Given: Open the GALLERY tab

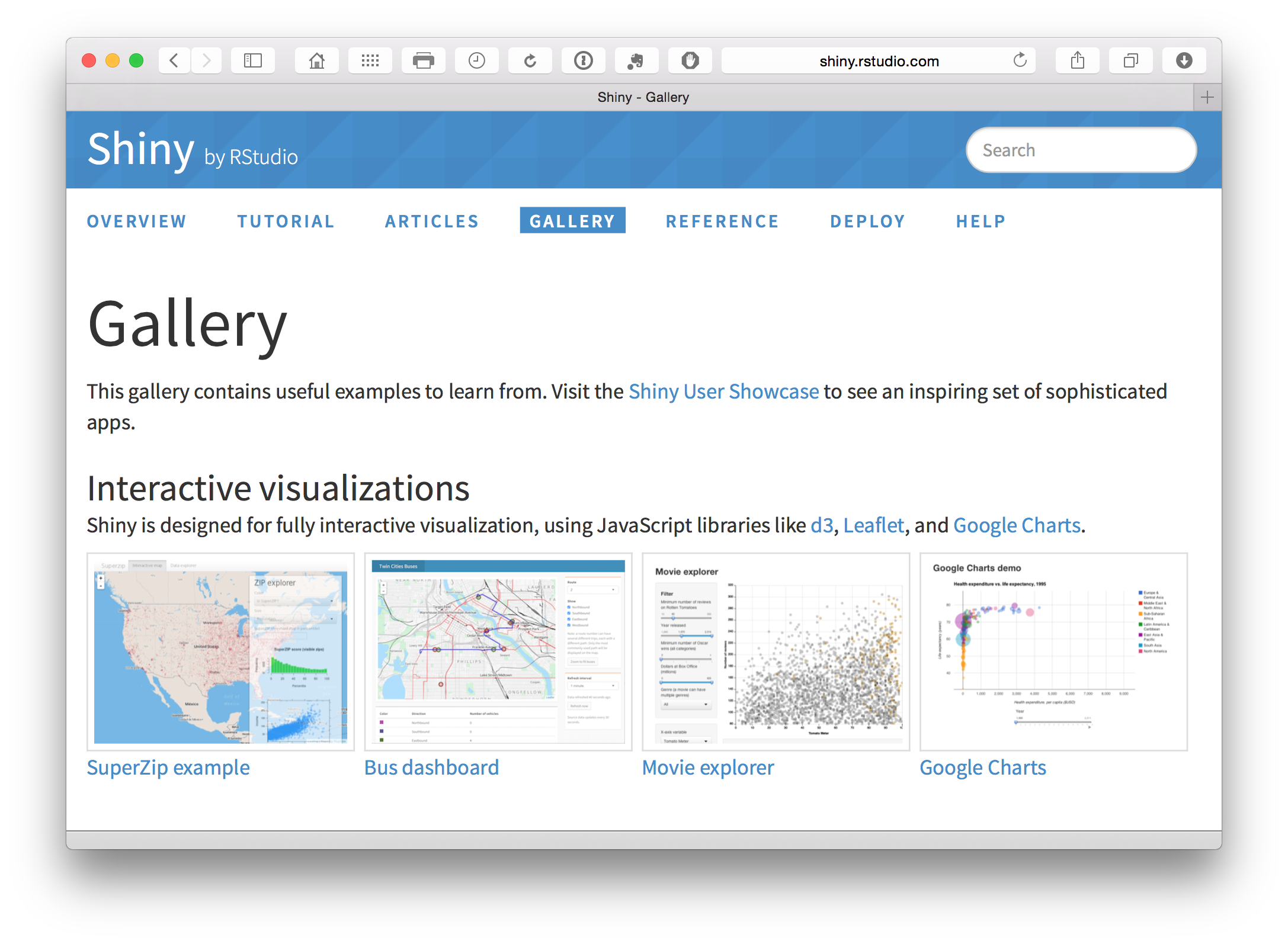Looking at the screenshot, I should (573, 221).
